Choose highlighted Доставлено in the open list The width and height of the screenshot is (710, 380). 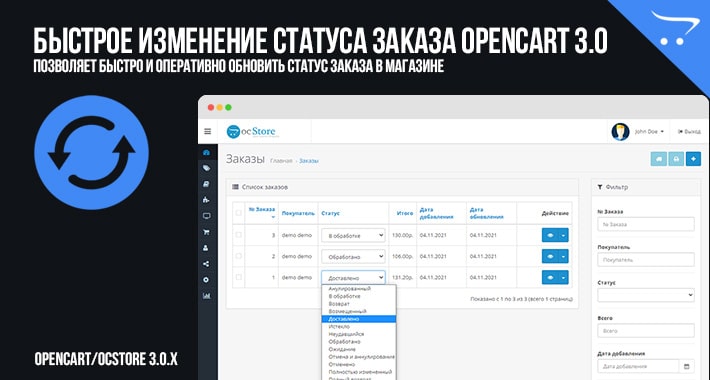click(x=359, y=319)
